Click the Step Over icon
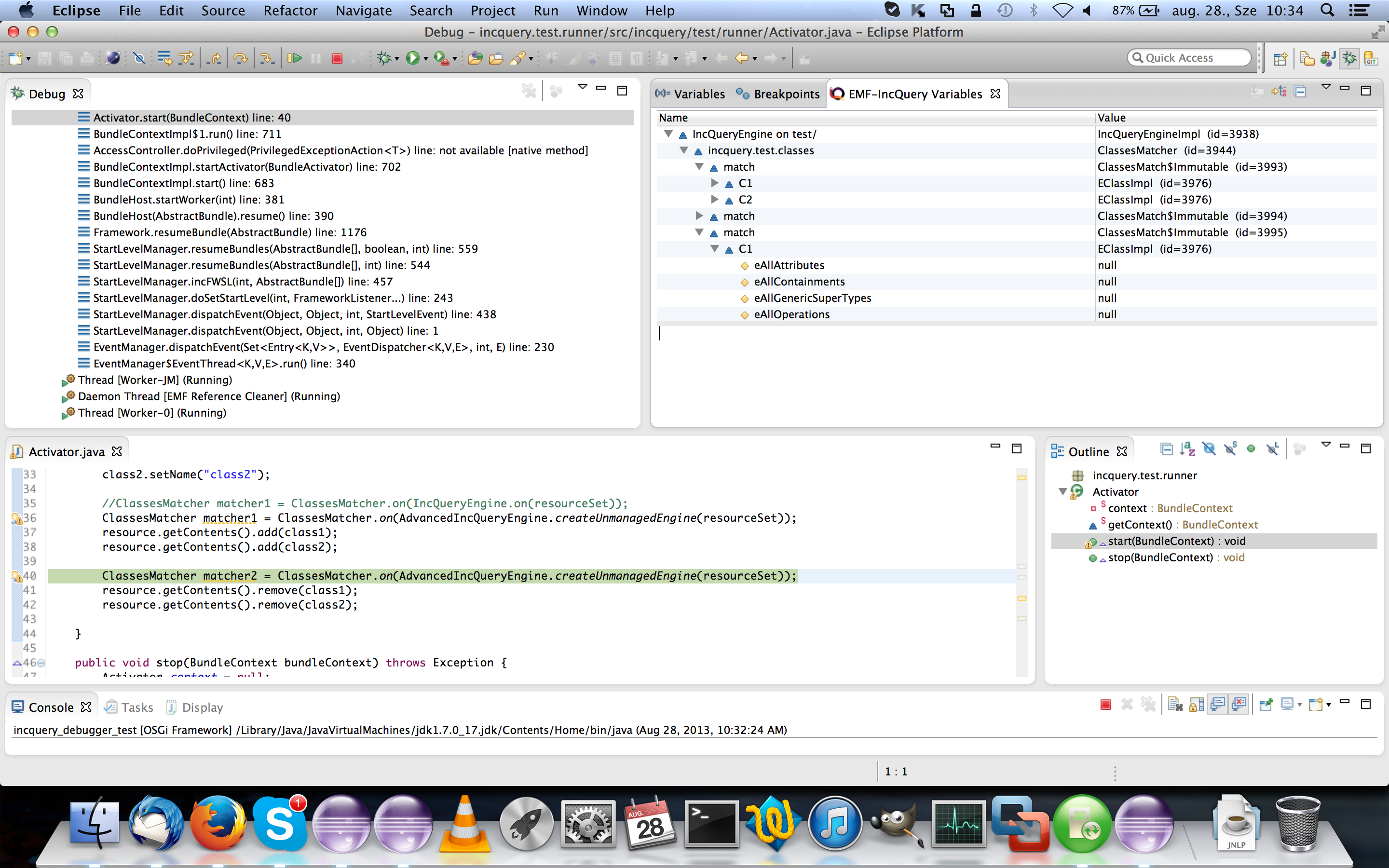This screenshot has height=868, width=1389. 241,58
